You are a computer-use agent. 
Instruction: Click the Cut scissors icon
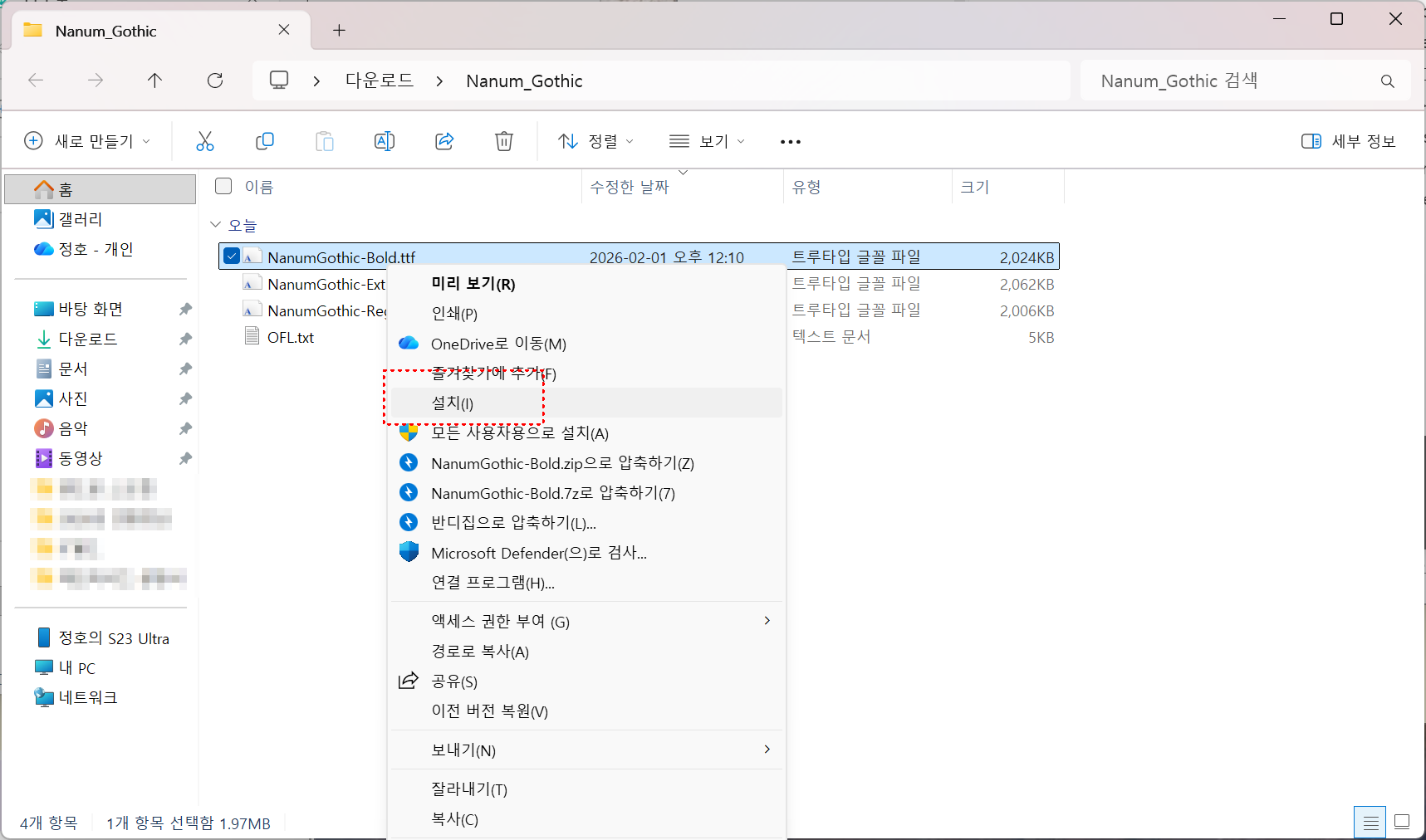point(205,141)
